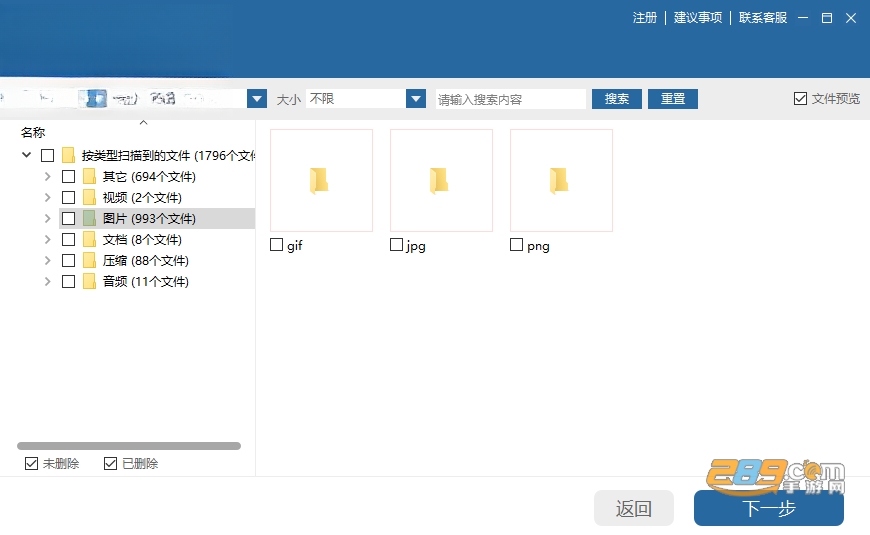
Task: Open the 大小 不限 size dropdown
Action: [x=416, y=99]
